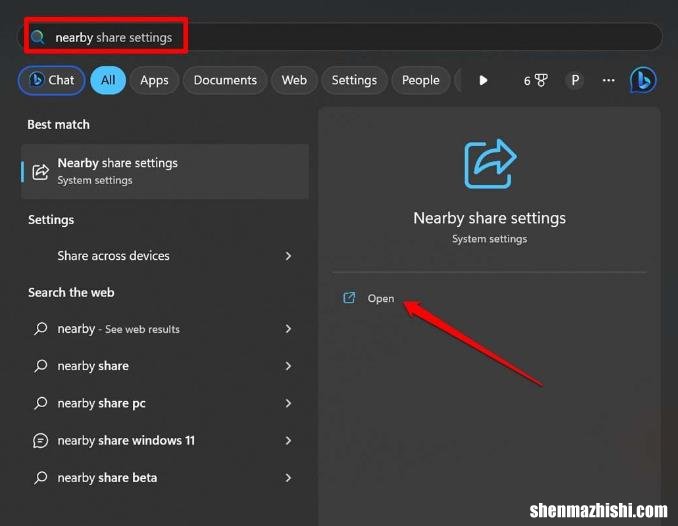Screen dimensions: 678x526
Task: Click search icon next to nearby share beta
Action: [x=41, y=478]
